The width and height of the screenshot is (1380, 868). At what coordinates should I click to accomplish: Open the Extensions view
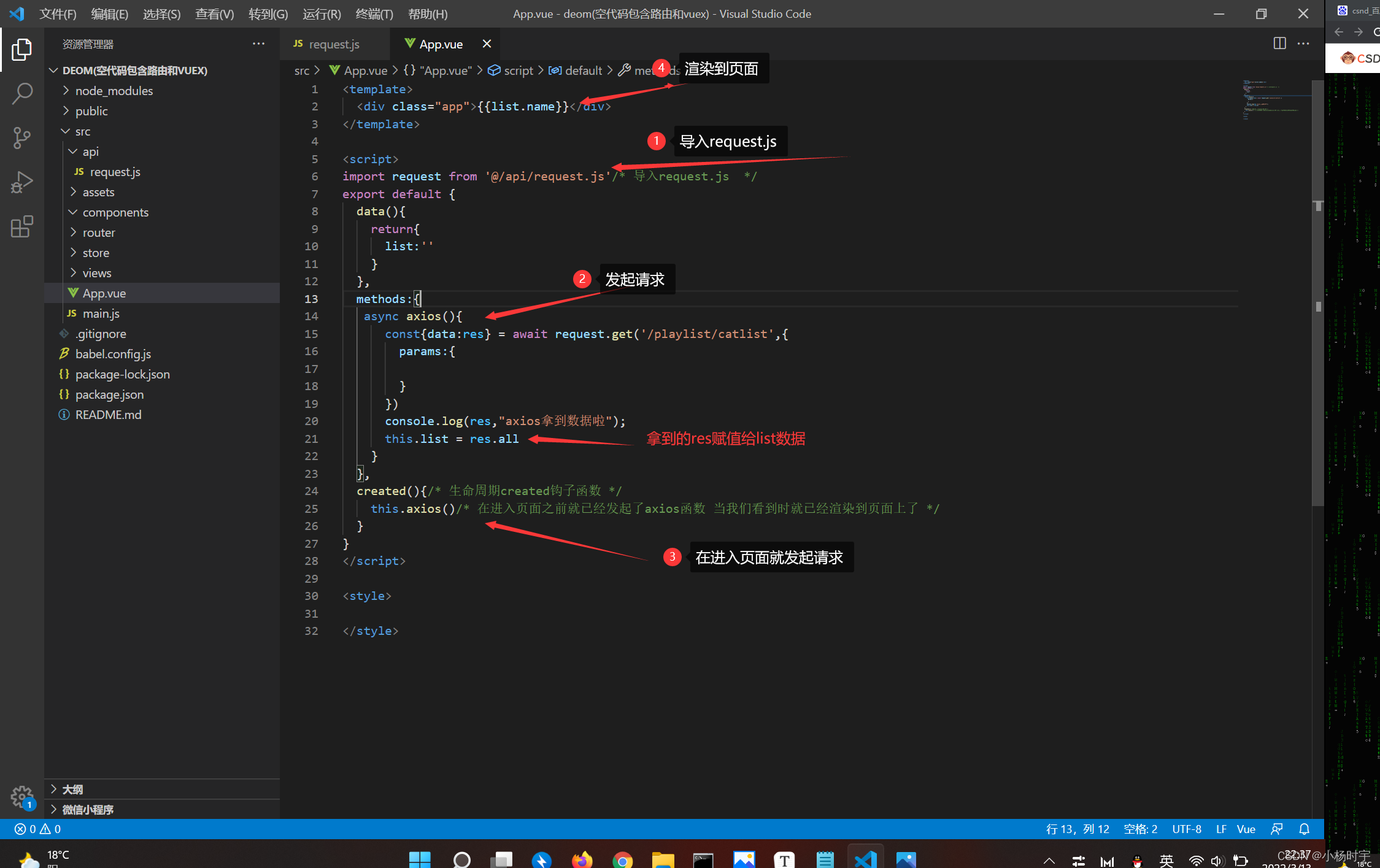22,226
